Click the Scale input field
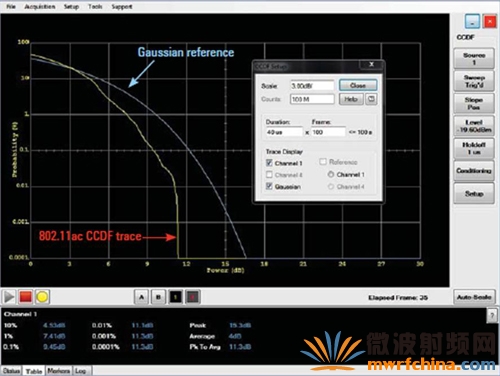 tap(312, 86)
